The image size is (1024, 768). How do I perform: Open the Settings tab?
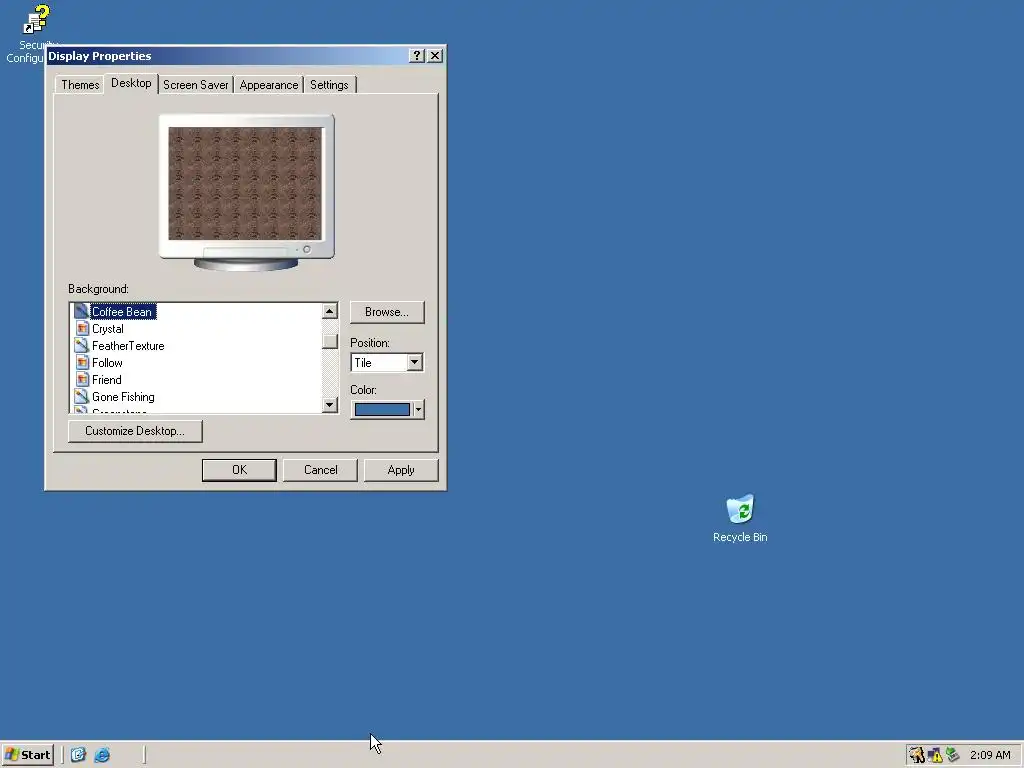(x=329, y=85)
